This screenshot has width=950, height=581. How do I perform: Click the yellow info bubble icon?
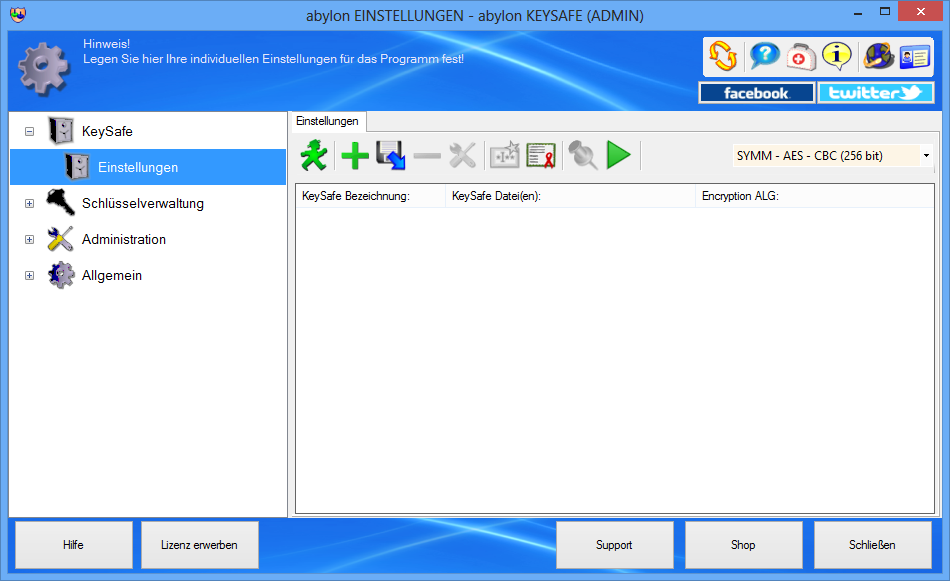837,56
